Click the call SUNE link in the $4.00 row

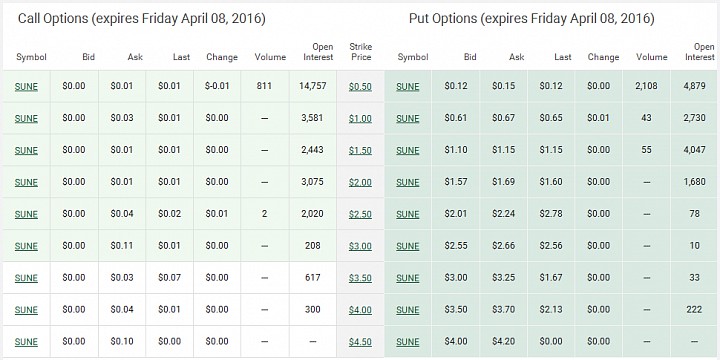[x=26, y=310]
